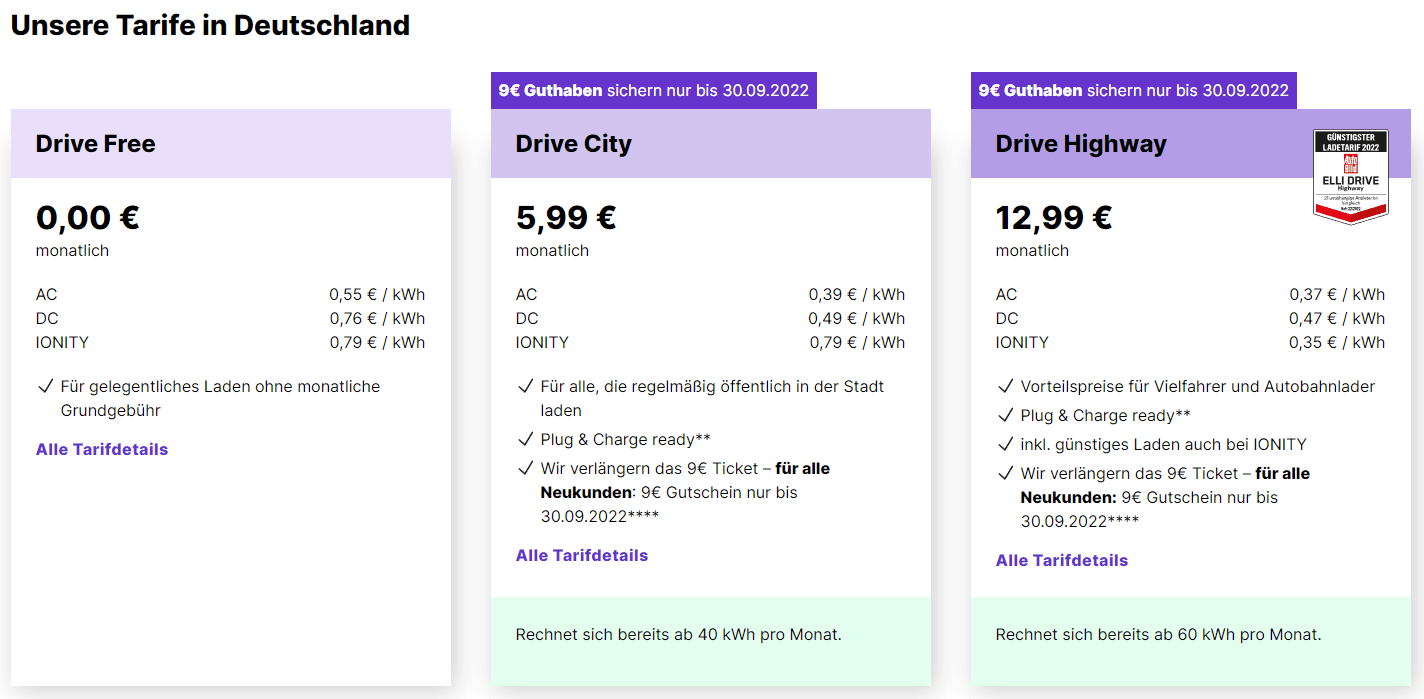The width and height of the screenshot is (1424, 699).
Task: Click 9€ Guthaben banner above Drive Highway
Action: [1134, 90]
